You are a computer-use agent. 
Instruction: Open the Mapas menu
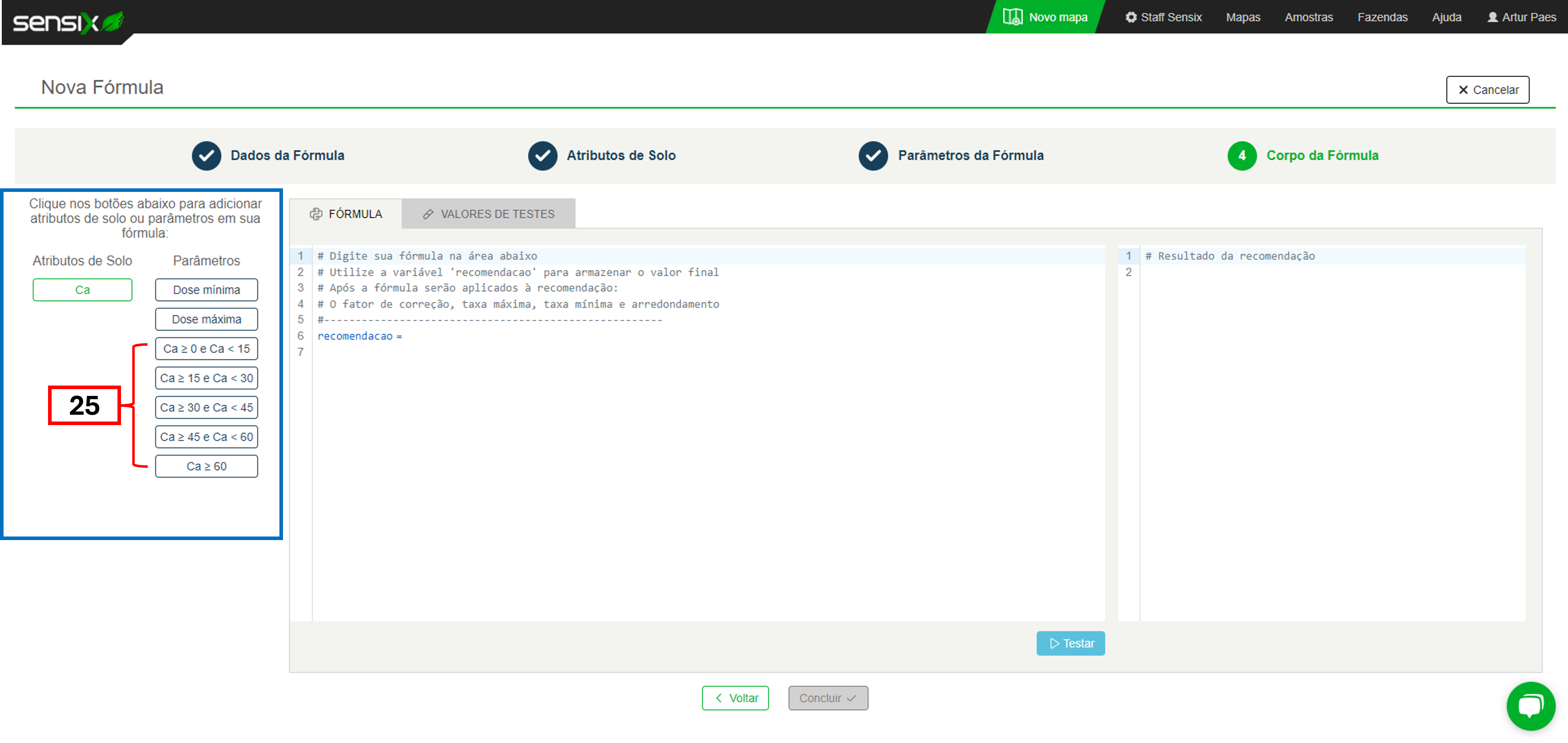pos(1242,17)
